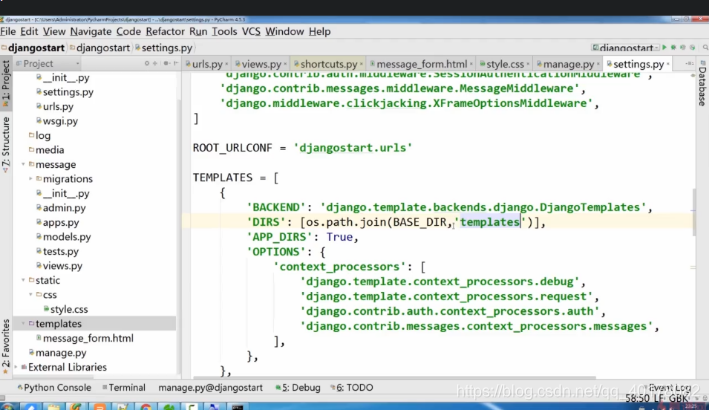This screenshot has height=410, width=710.
Task: Switch to the views.py tab
Action: point(259,64)
